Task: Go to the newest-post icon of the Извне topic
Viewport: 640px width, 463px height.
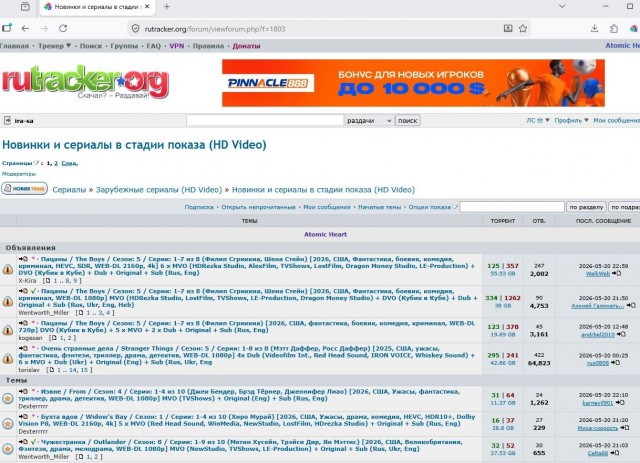Action: (x=23, y=392)
